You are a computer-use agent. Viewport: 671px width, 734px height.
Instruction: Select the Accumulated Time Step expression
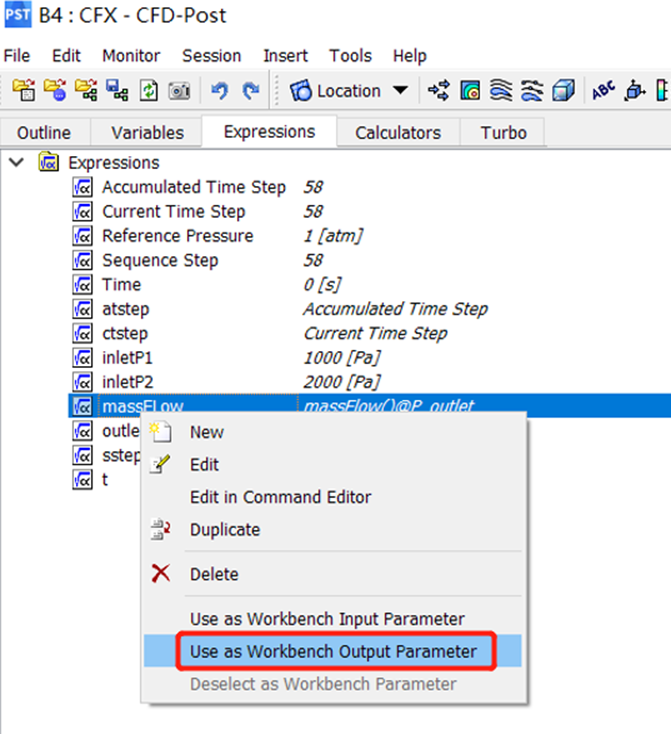coord(194,187)
